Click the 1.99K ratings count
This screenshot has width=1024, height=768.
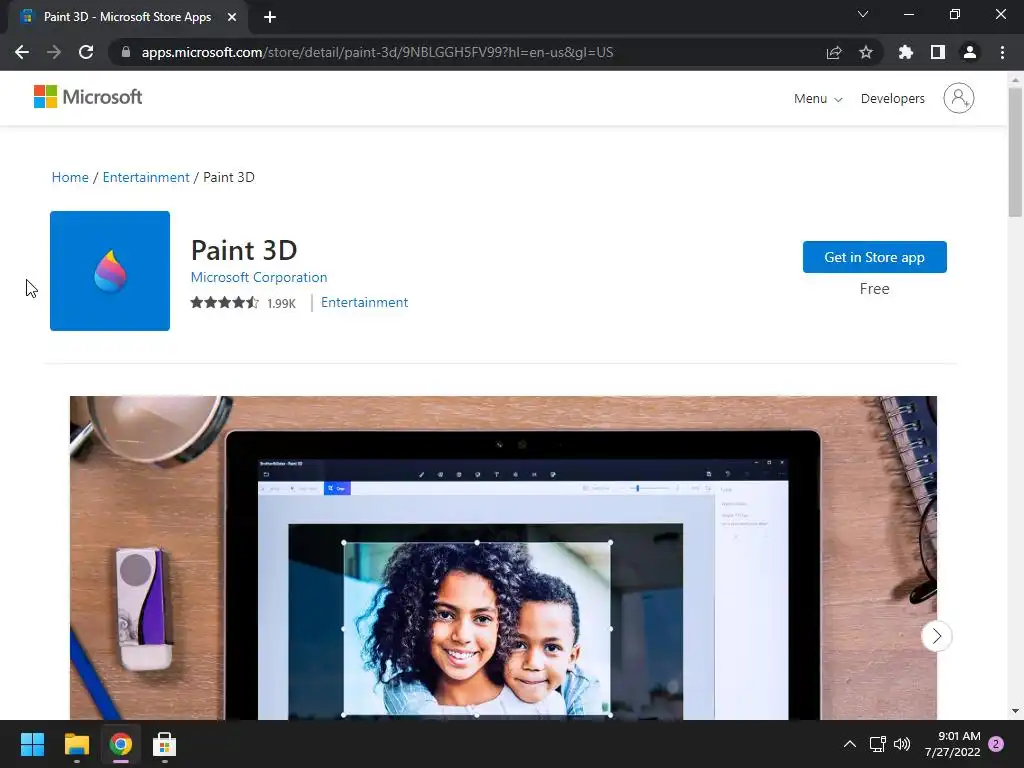point(281,303)
